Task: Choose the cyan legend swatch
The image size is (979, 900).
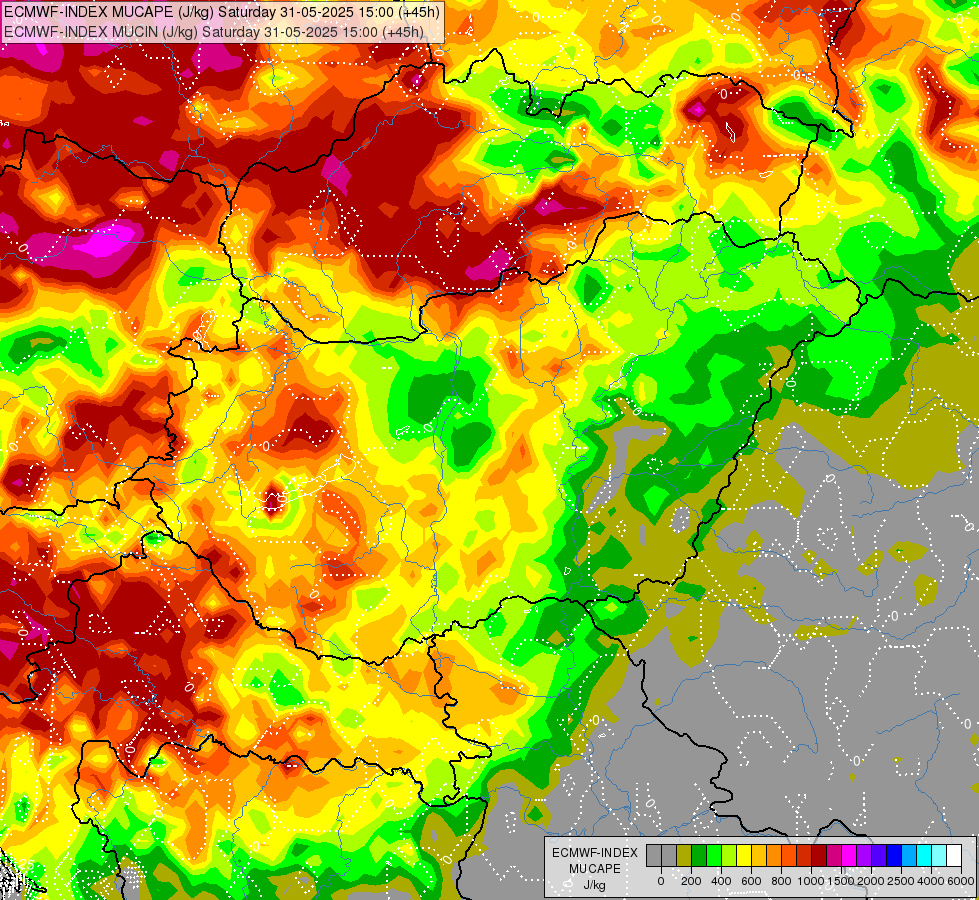Action: (925, 856)
